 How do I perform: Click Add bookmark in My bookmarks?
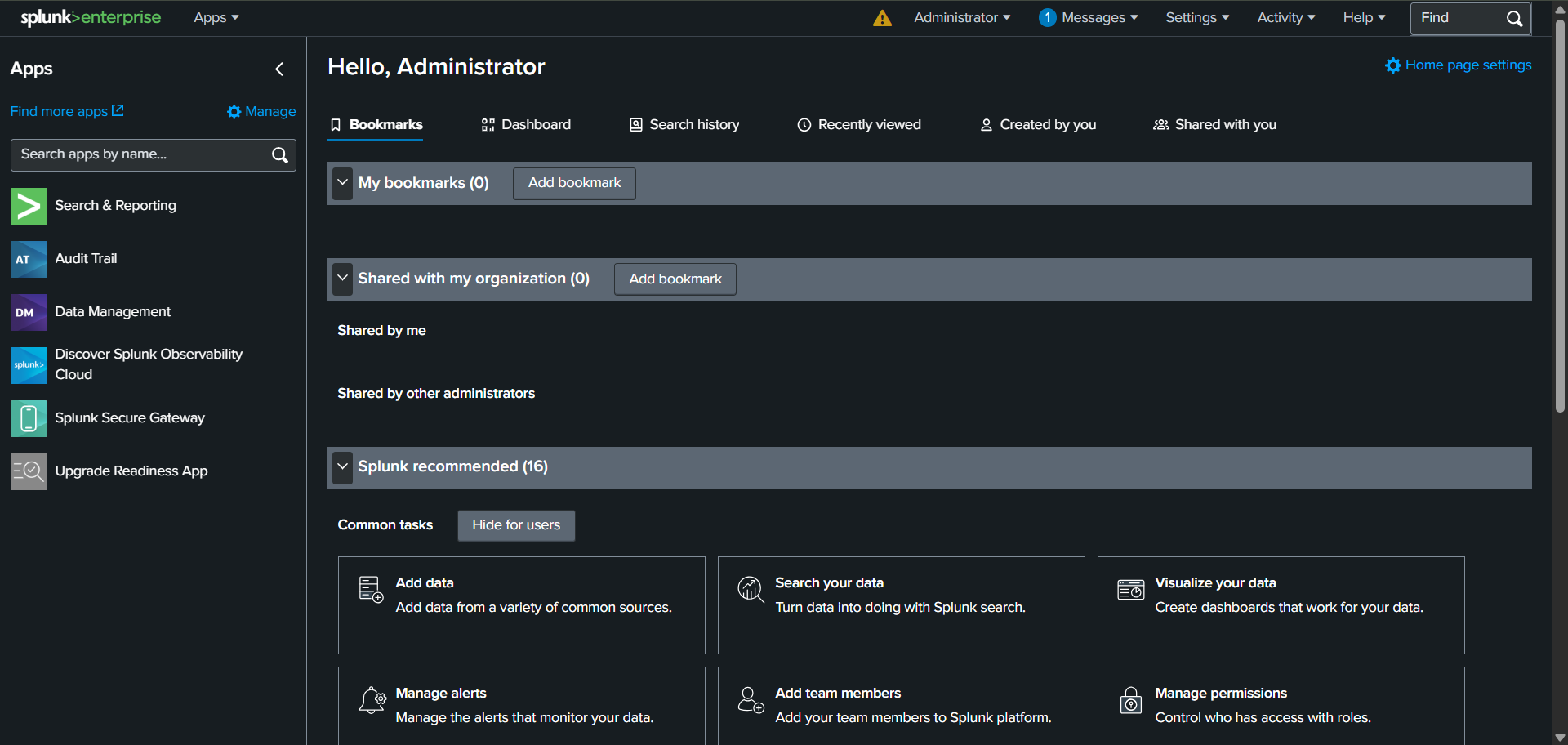click(x=574, y=183)
